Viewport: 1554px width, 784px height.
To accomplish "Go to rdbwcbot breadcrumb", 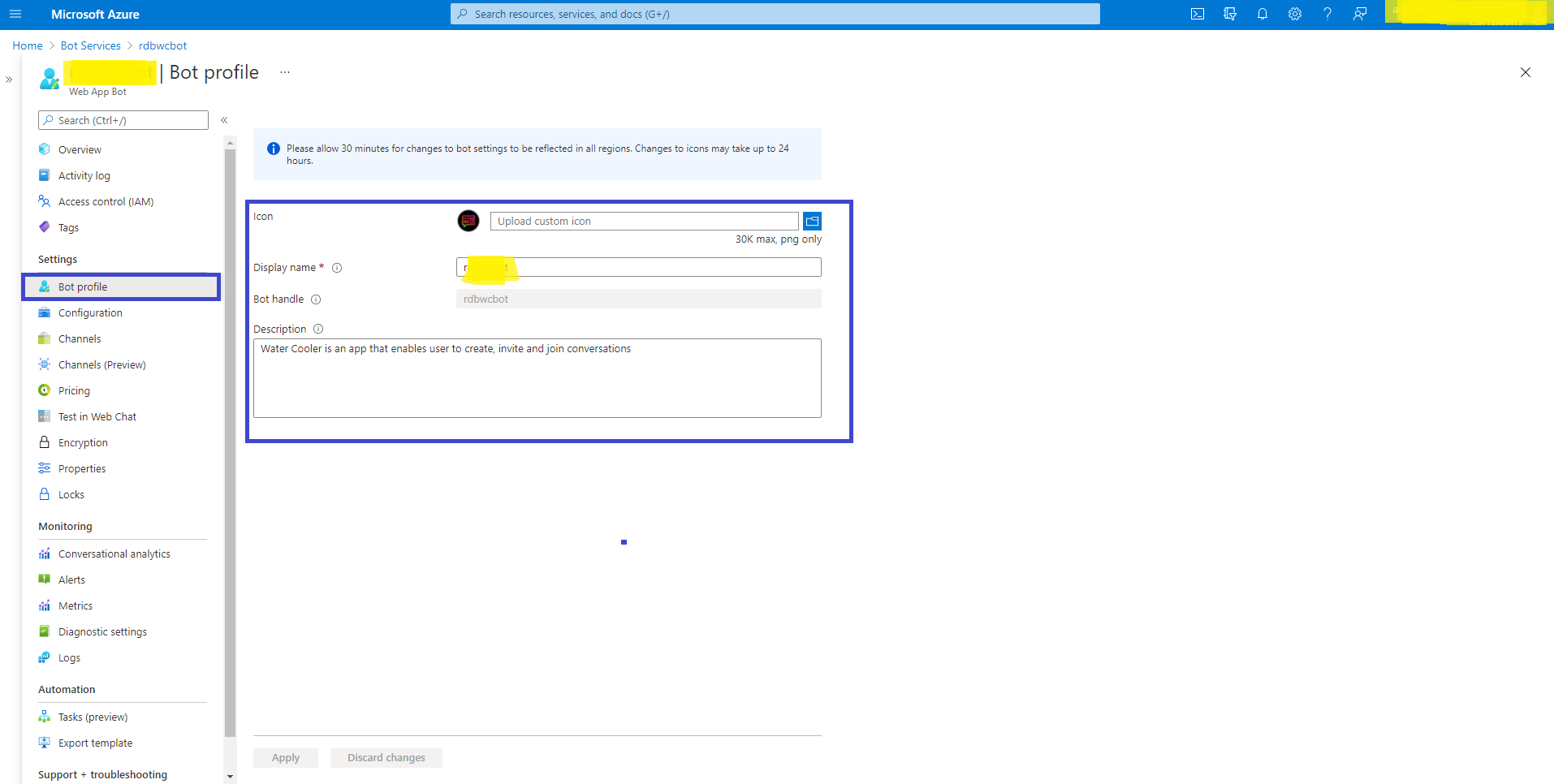I will point(162,45).
